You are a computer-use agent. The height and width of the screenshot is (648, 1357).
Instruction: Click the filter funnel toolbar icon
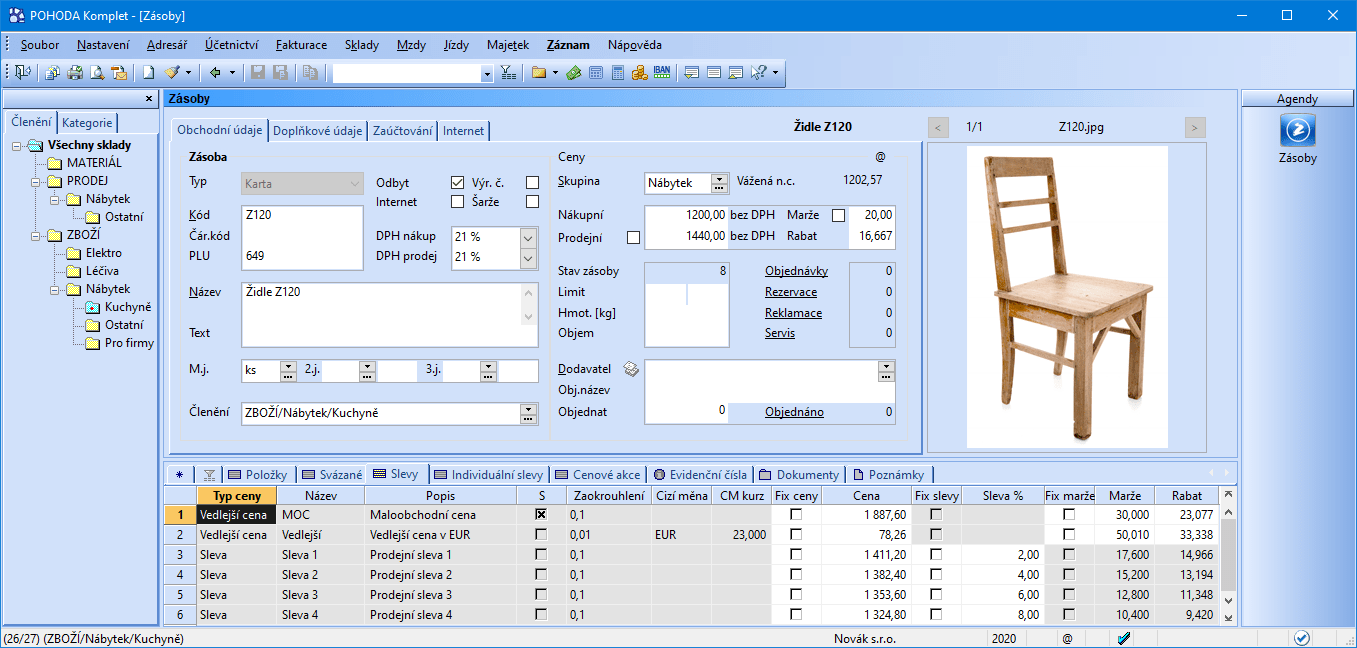(508, 72)
